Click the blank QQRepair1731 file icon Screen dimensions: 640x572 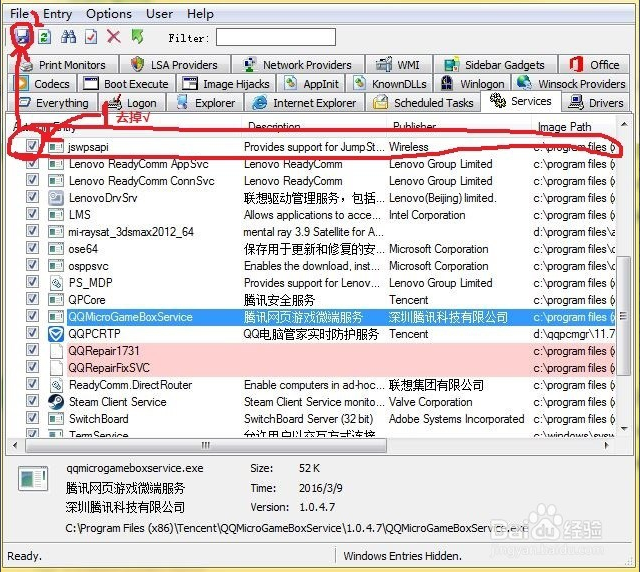56,351
